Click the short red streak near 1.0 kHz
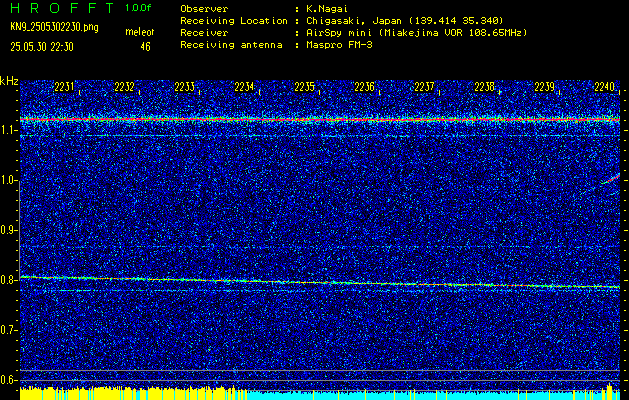The width and height of the screenshot is (629, 400). tap(611, 179)
